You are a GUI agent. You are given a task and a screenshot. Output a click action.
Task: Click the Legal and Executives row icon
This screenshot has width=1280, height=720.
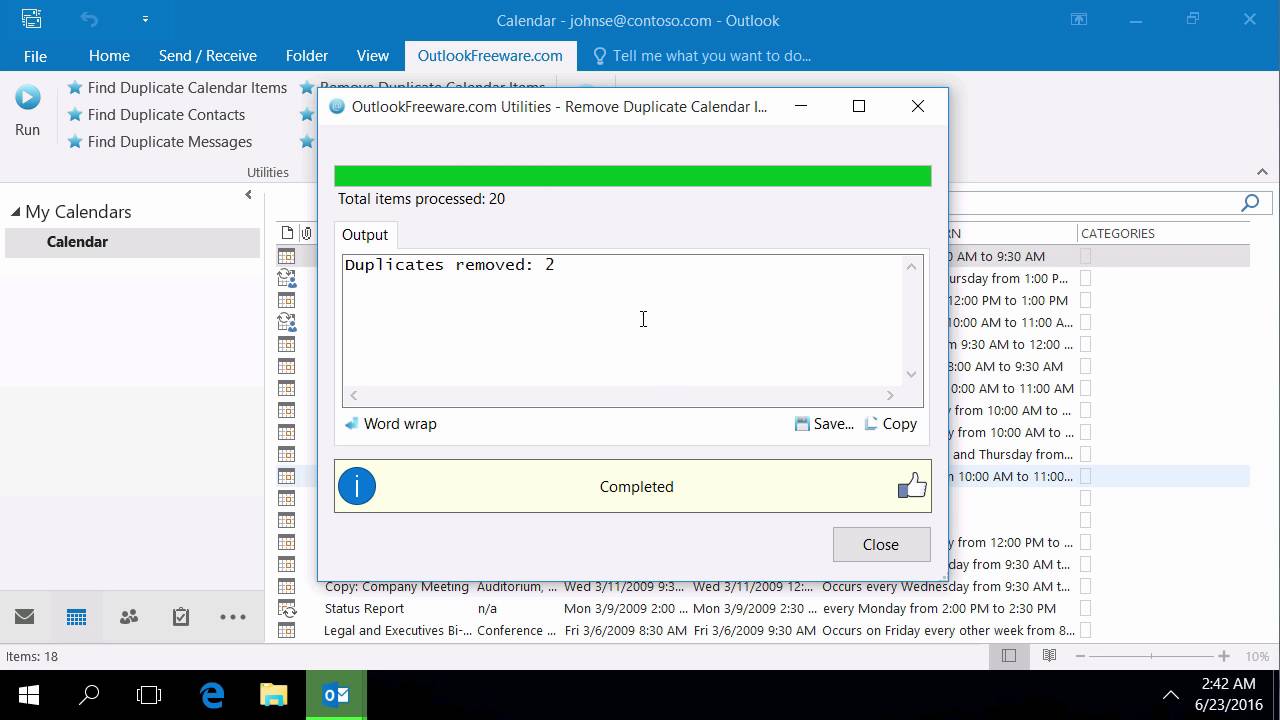[287, 630]
